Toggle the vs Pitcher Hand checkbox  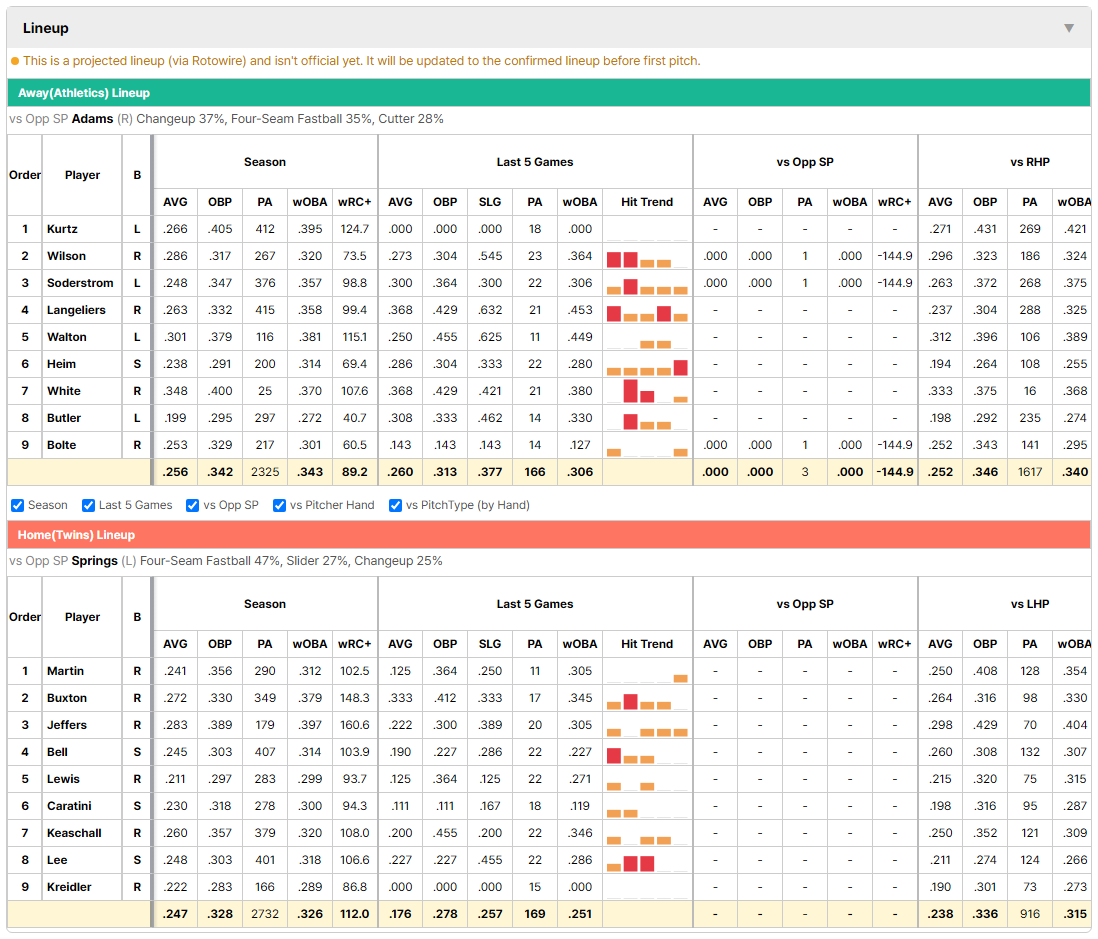[x=279, y=505]
